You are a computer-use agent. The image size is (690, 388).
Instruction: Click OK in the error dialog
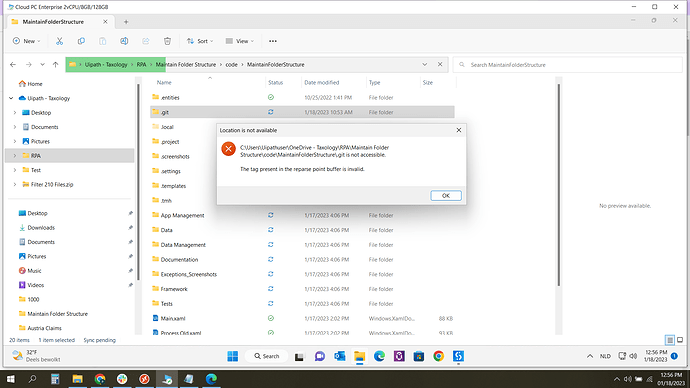(446, 196)
